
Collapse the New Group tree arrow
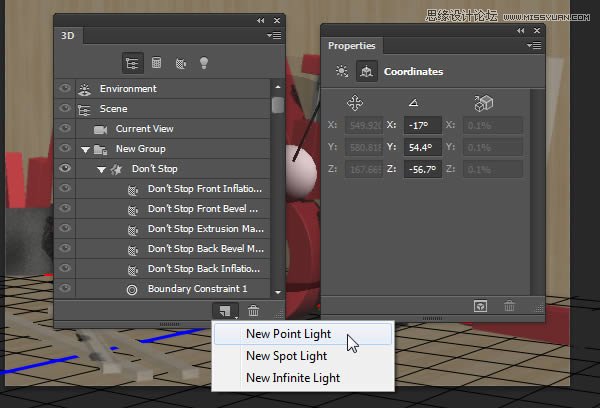pos(85,150)
